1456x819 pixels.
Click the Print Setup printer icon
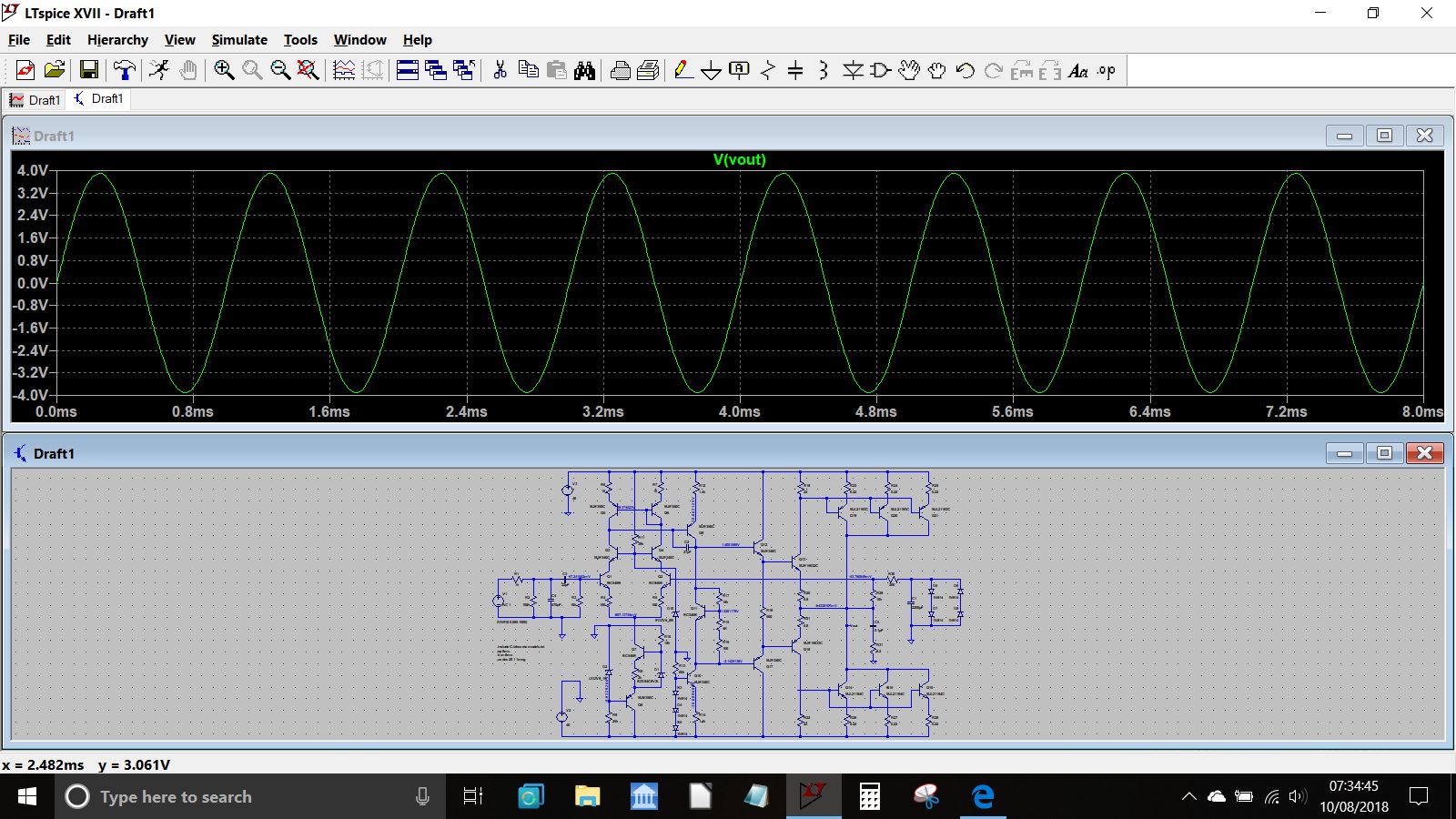620,70
